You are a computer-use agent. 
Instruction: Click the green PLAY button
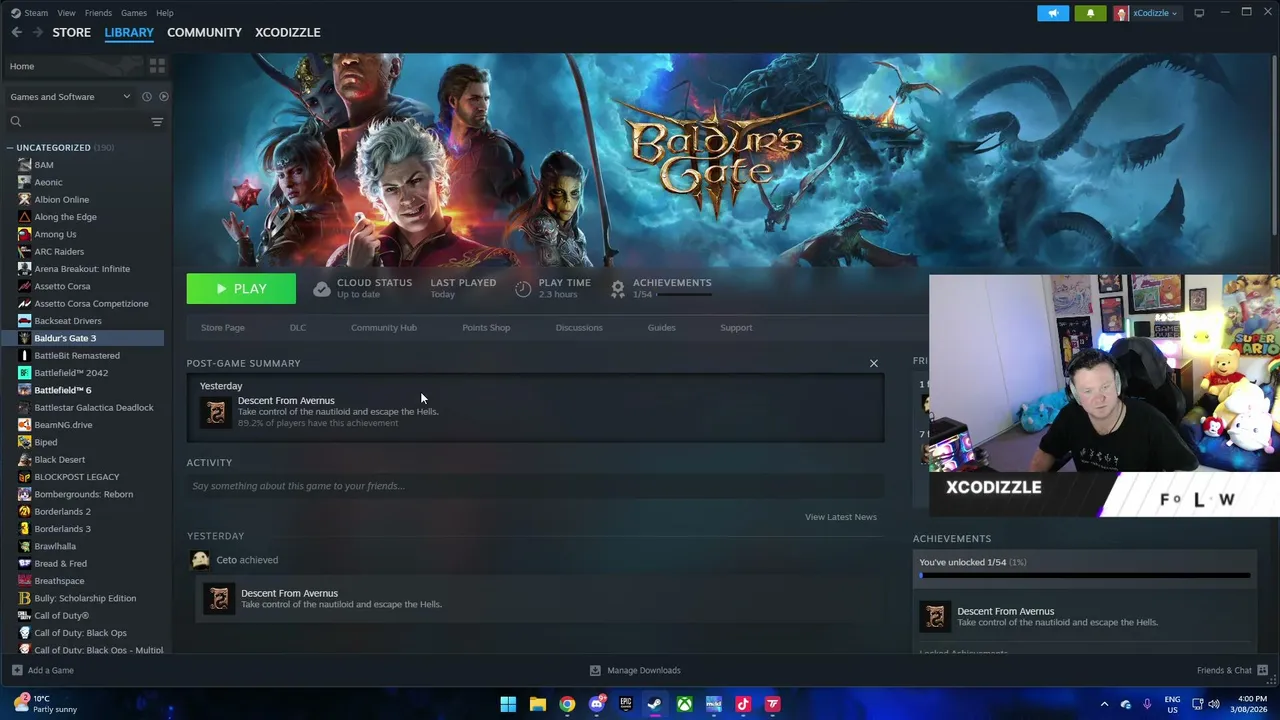coord(241,289)
